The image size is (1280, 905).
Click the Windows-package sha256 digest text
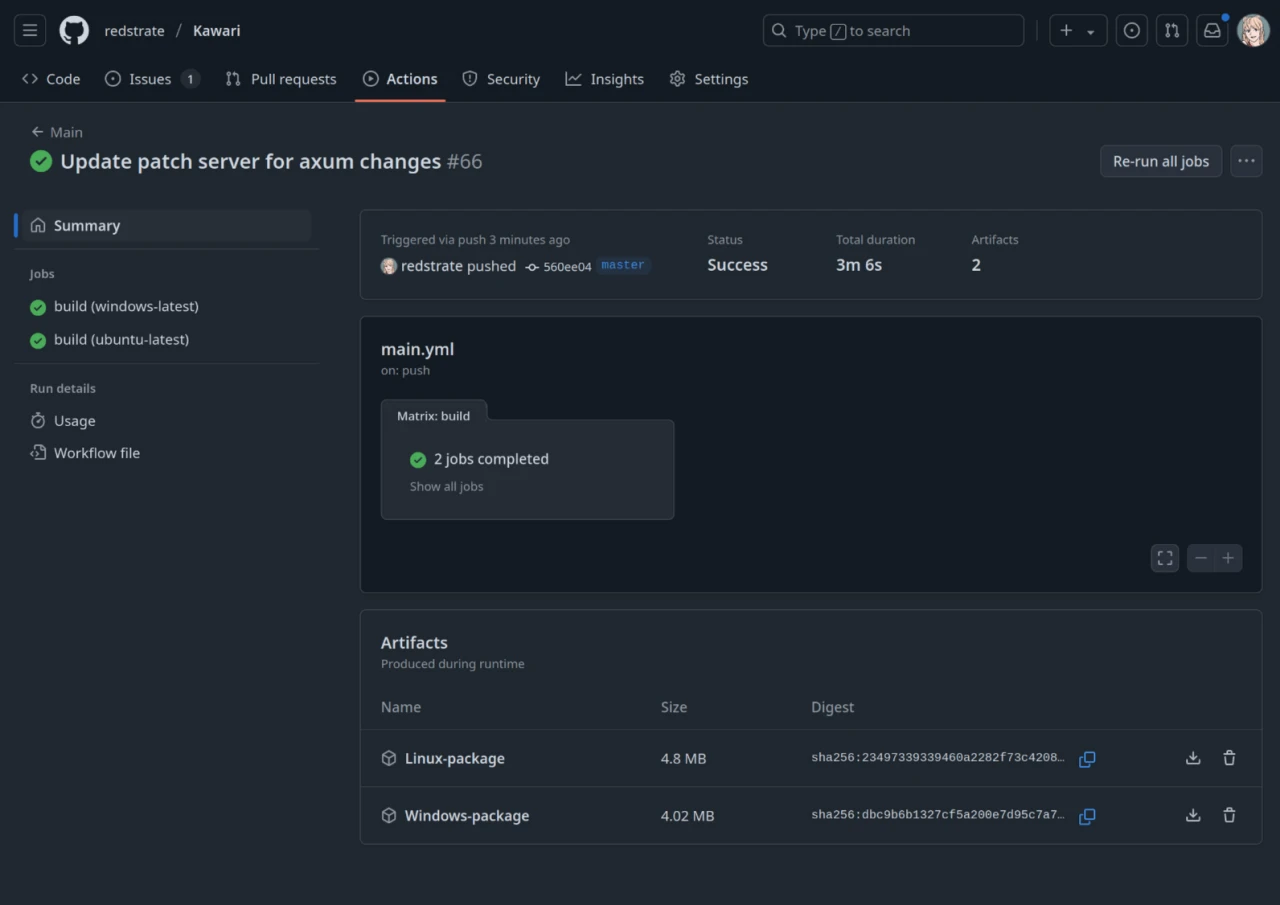pyautogui.click(x=938, y=815)
